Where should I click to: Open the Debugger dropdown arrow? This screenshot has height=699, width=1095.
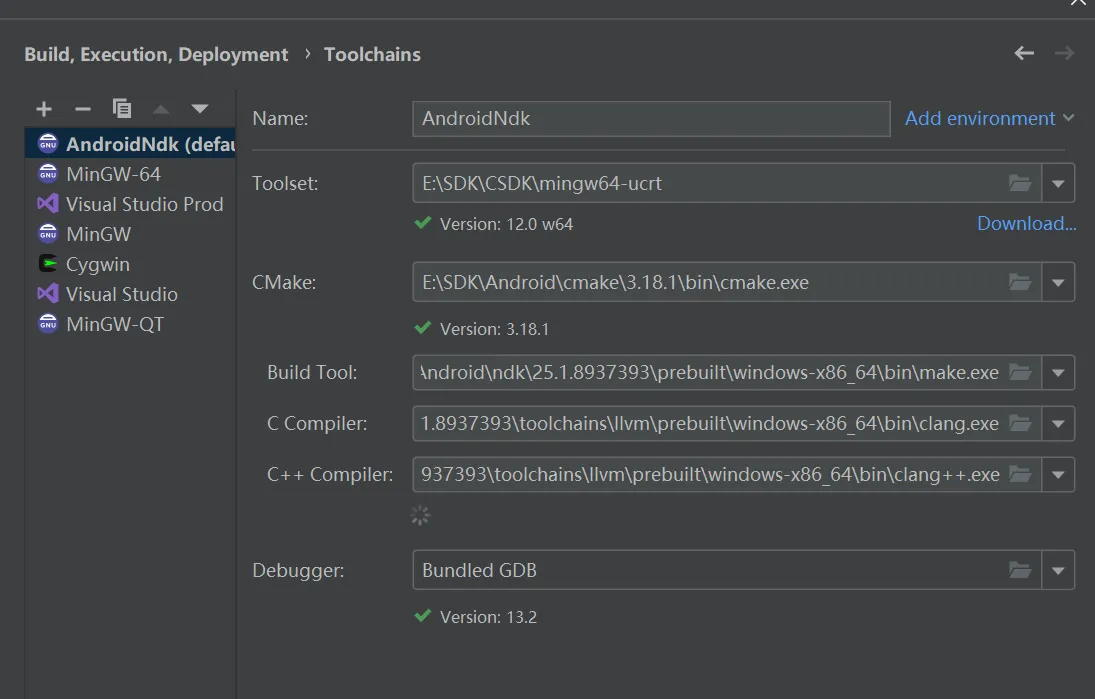1058,570
